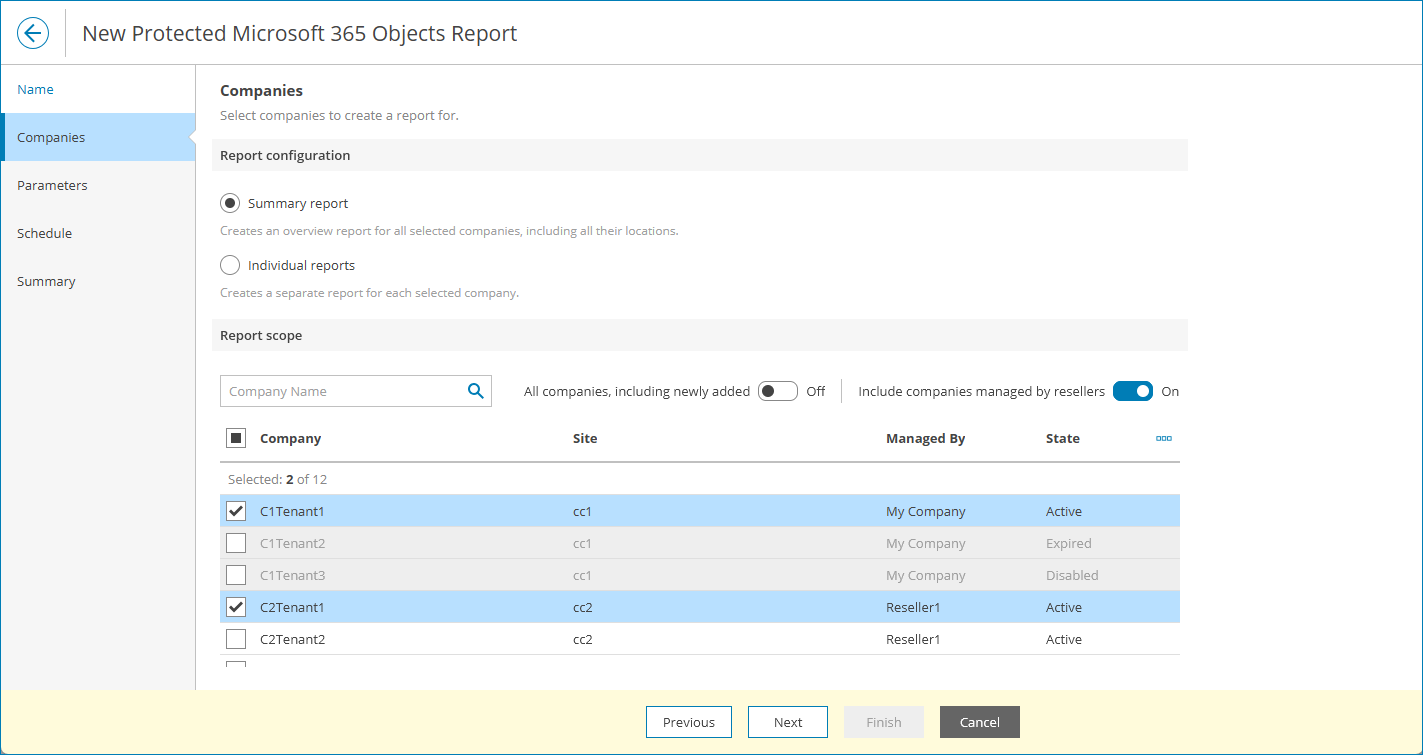This screenshot has height=755, width=1423.
Task: Tick the C1Tenant2 checkbox
Action: tap(236, 543)
